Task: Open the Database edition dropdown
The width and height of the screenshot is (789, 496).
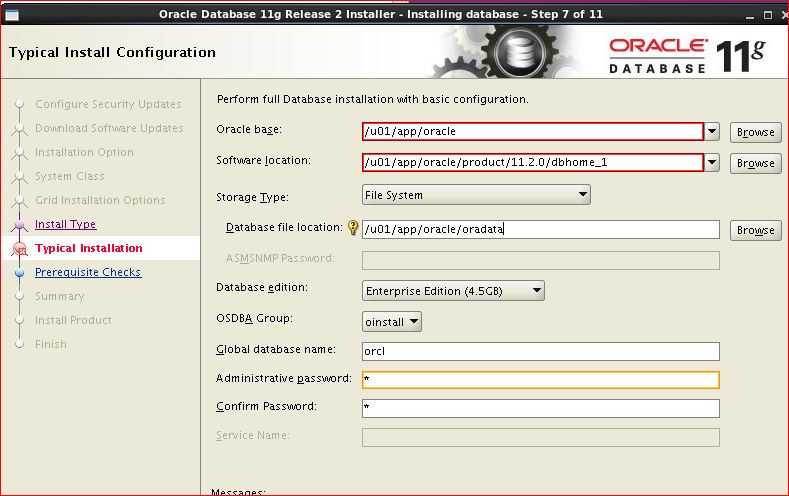Action: click(x=453, y=291)
